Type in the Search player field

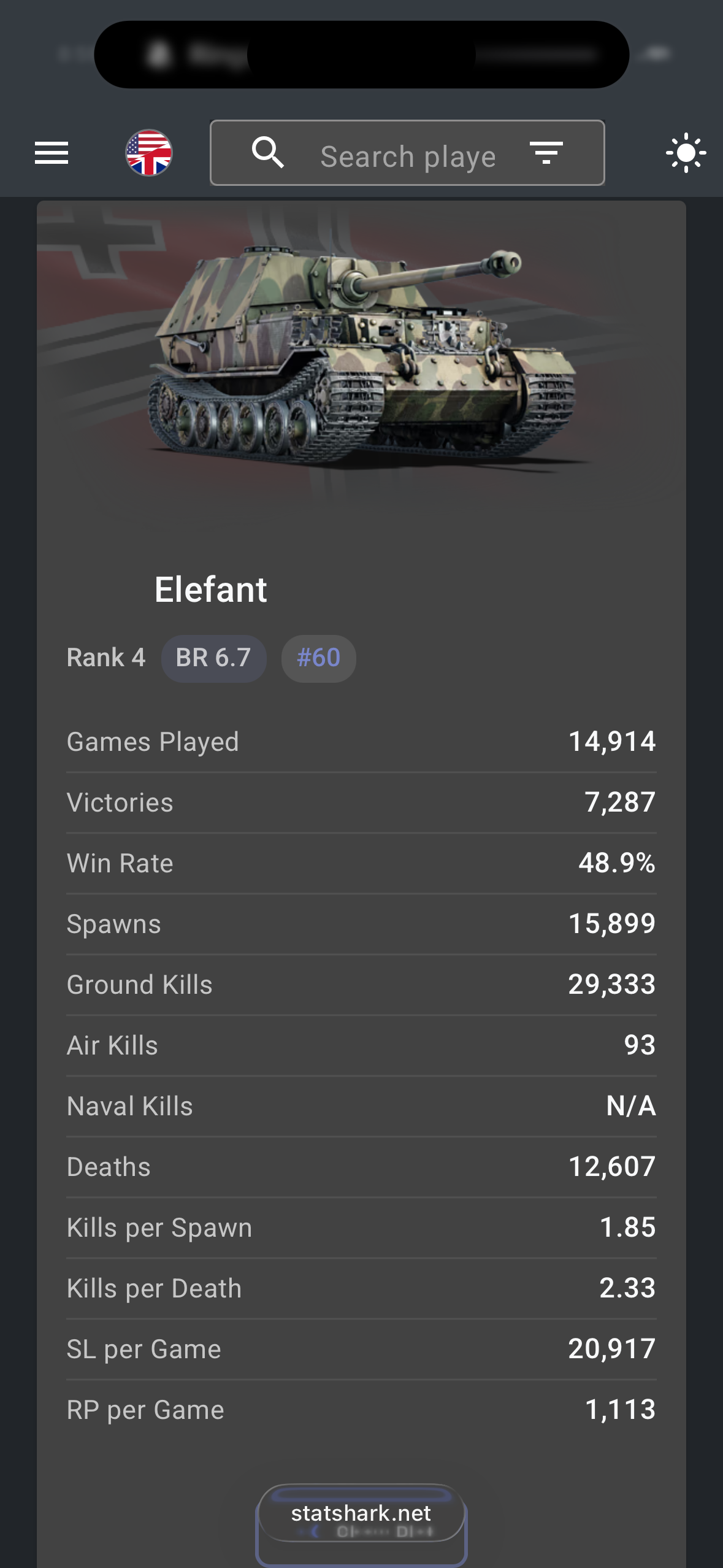coord(408,156)
